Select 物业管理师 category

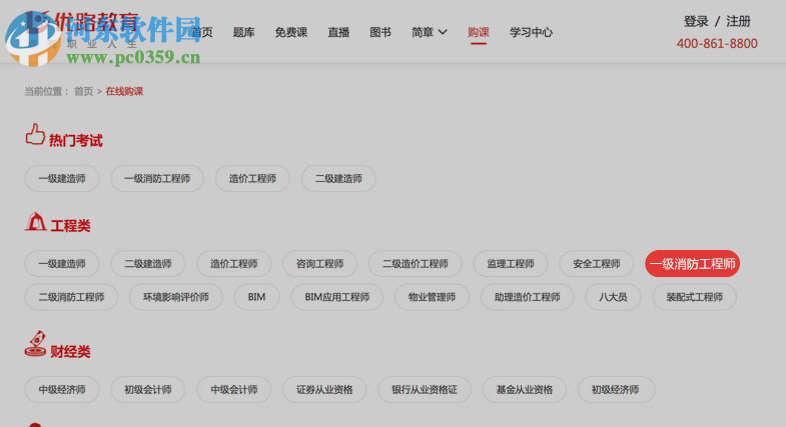[432, 297]
